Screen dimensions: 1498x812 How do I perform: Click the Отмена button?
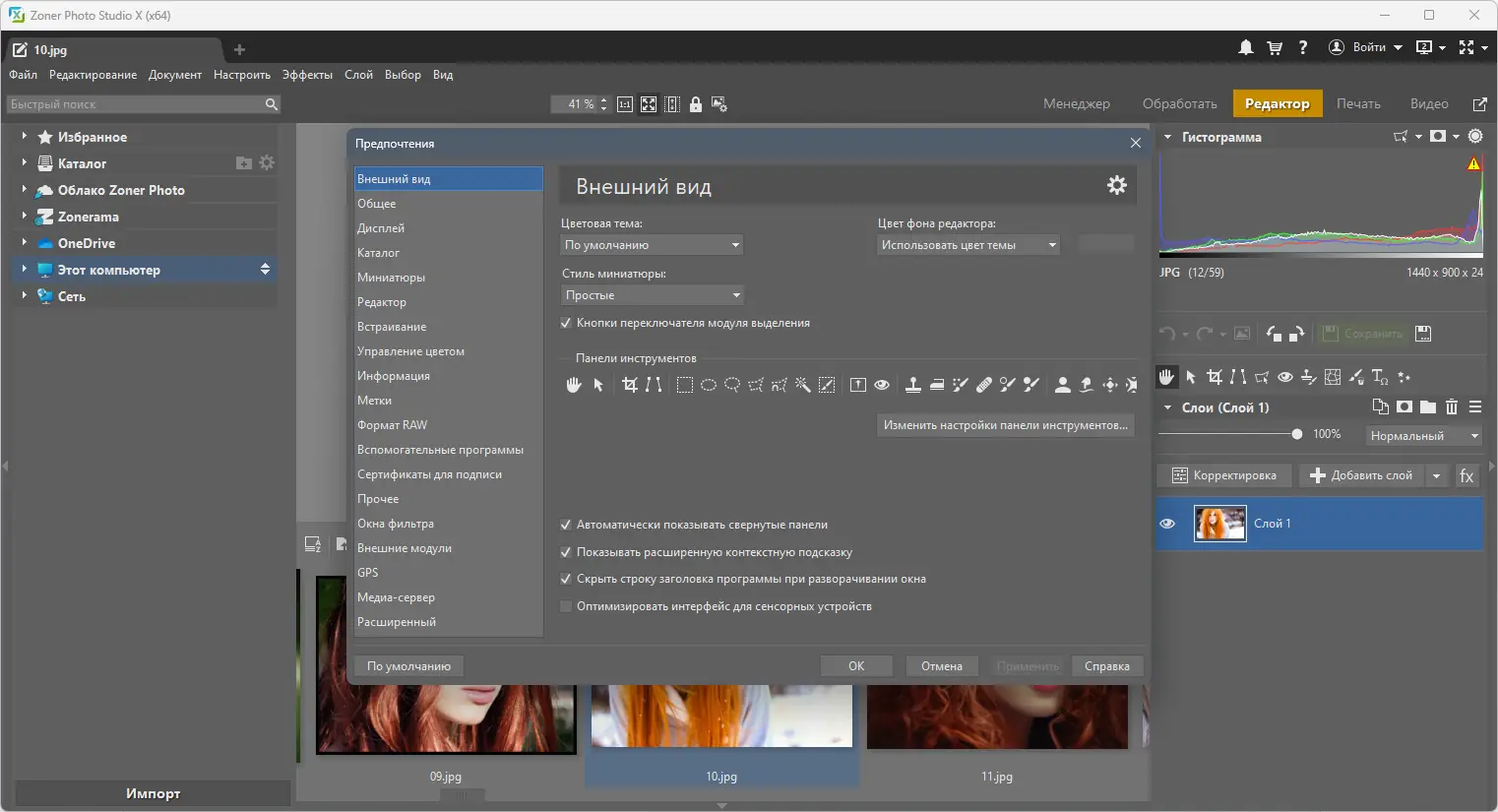coord(941,666)
